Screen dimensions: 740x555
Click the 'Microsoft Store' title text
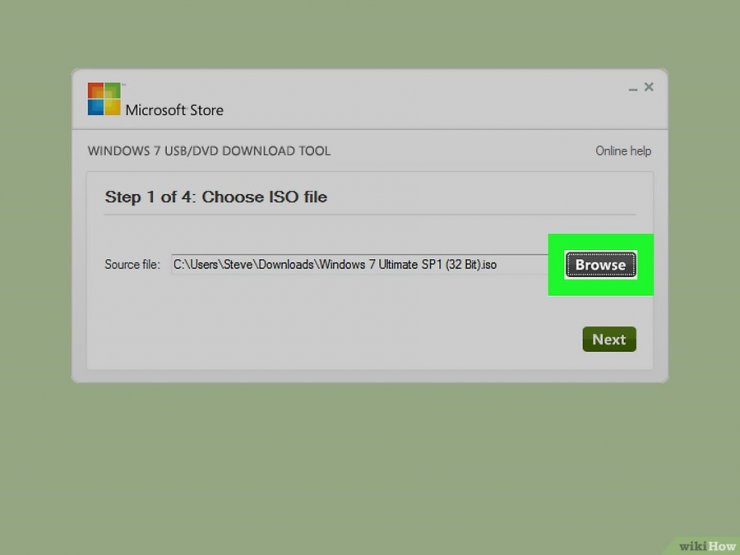pyautogui.click(x=174, y=110)
